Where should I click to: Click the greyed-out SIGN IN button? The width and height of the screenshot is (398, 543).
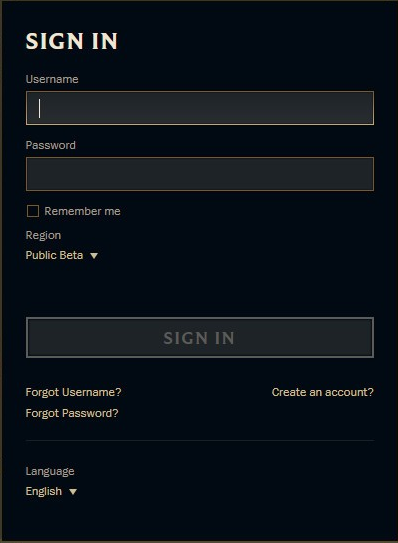200,338
